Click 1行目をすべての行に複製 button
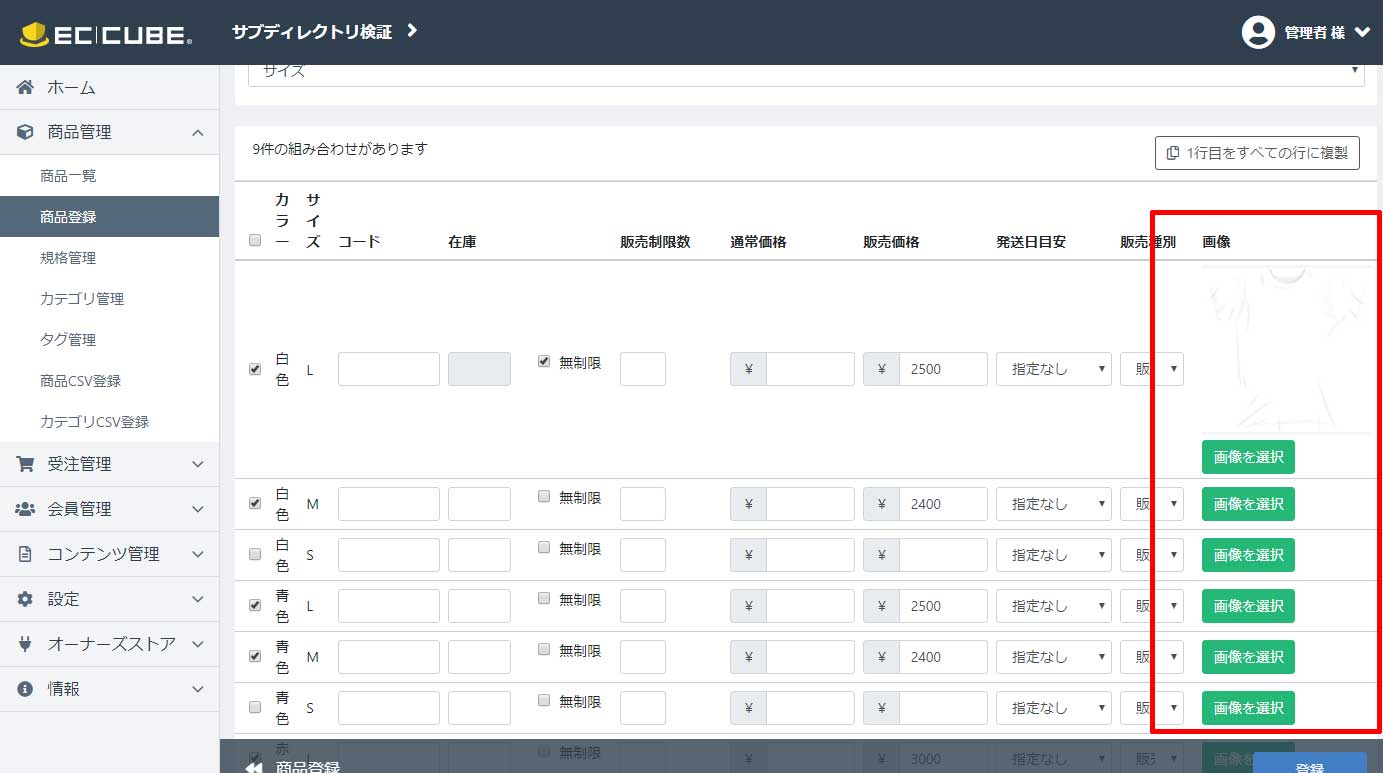Screen dimensions: 1383x773 click(x=1257, y=153)
